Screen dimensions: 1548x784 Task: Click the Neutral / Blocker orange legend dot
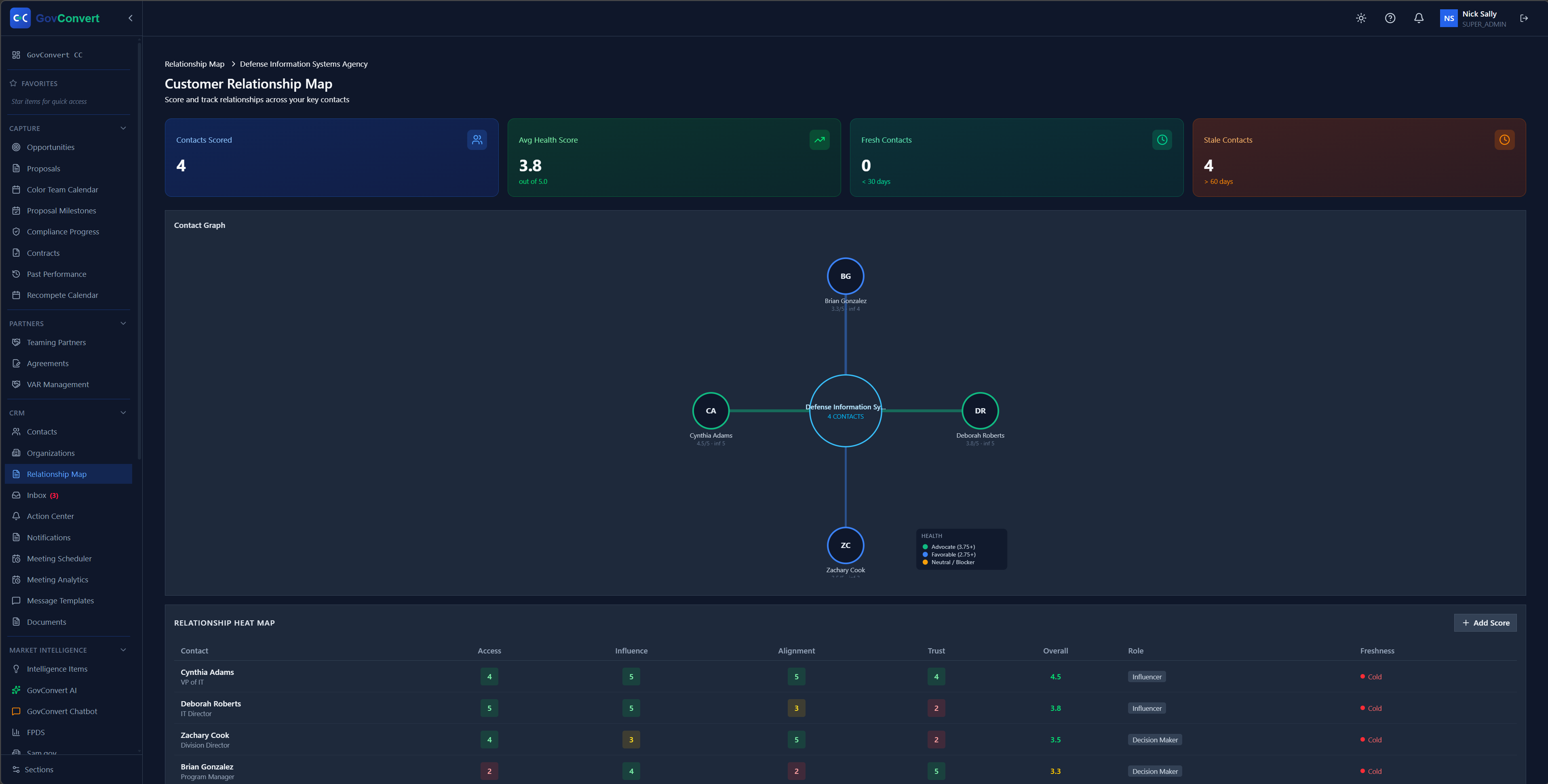pyautogui.click(x=925, y=562)
